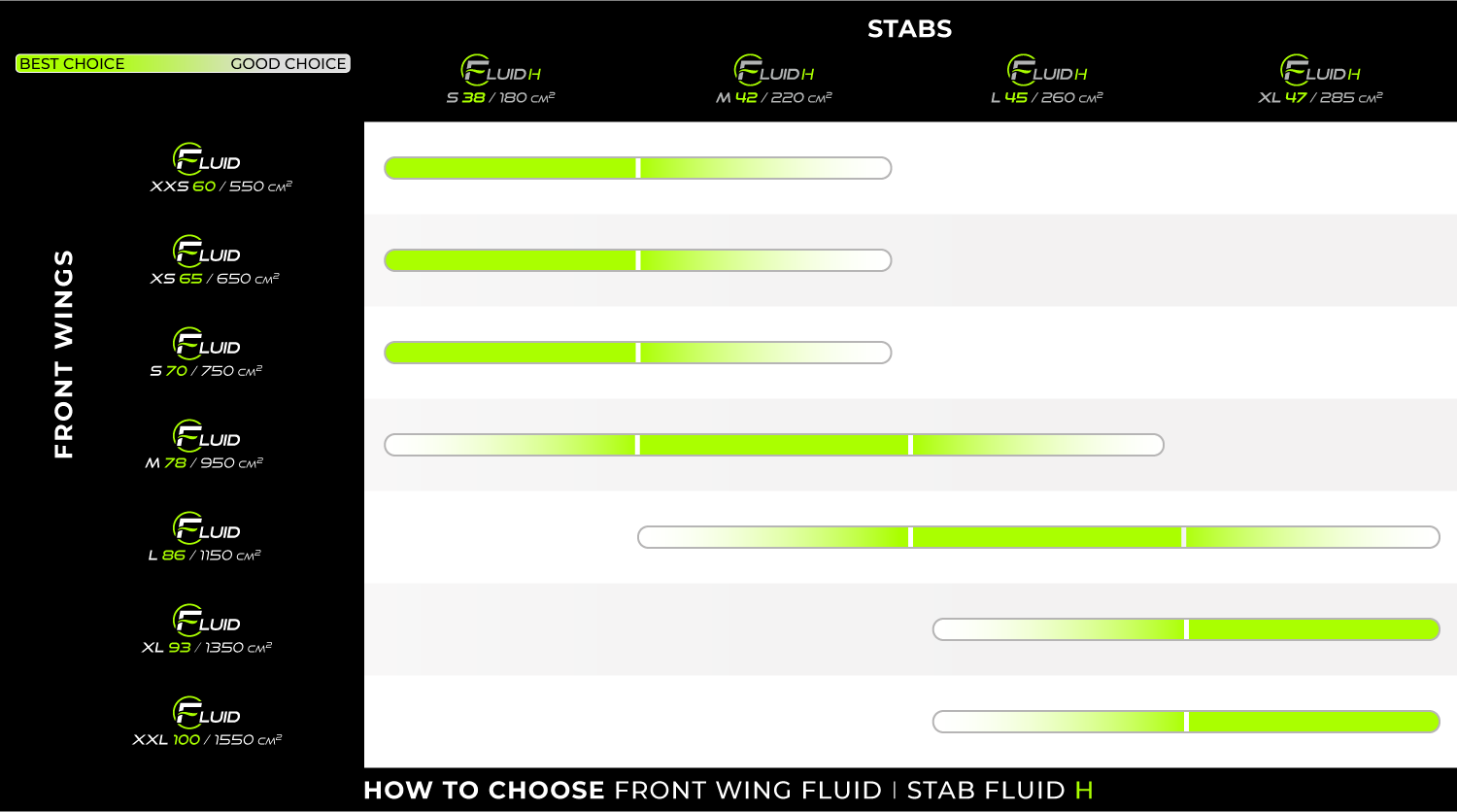
Task: Click the XL 93 compatibility bar
Action: [1186, 629]
